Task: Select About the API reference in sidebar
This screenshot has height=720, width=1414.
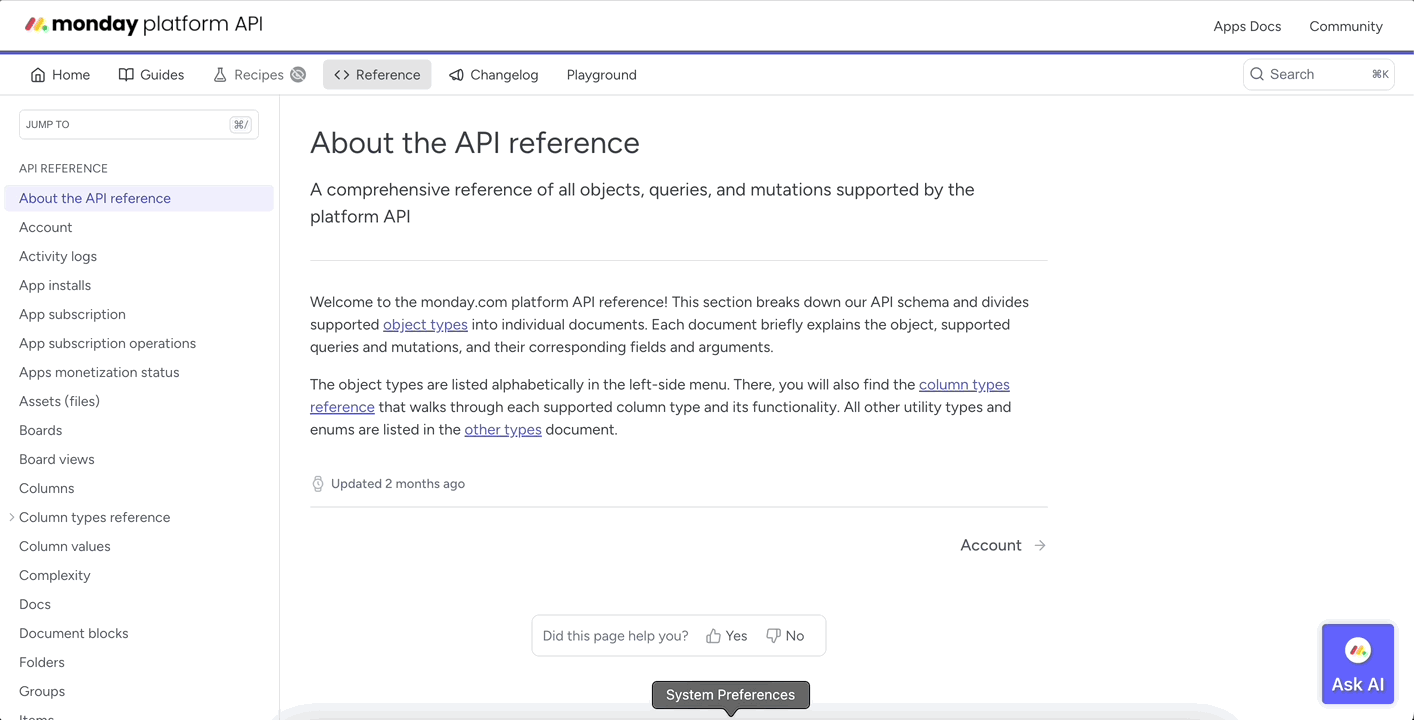Action: (139, 198)
